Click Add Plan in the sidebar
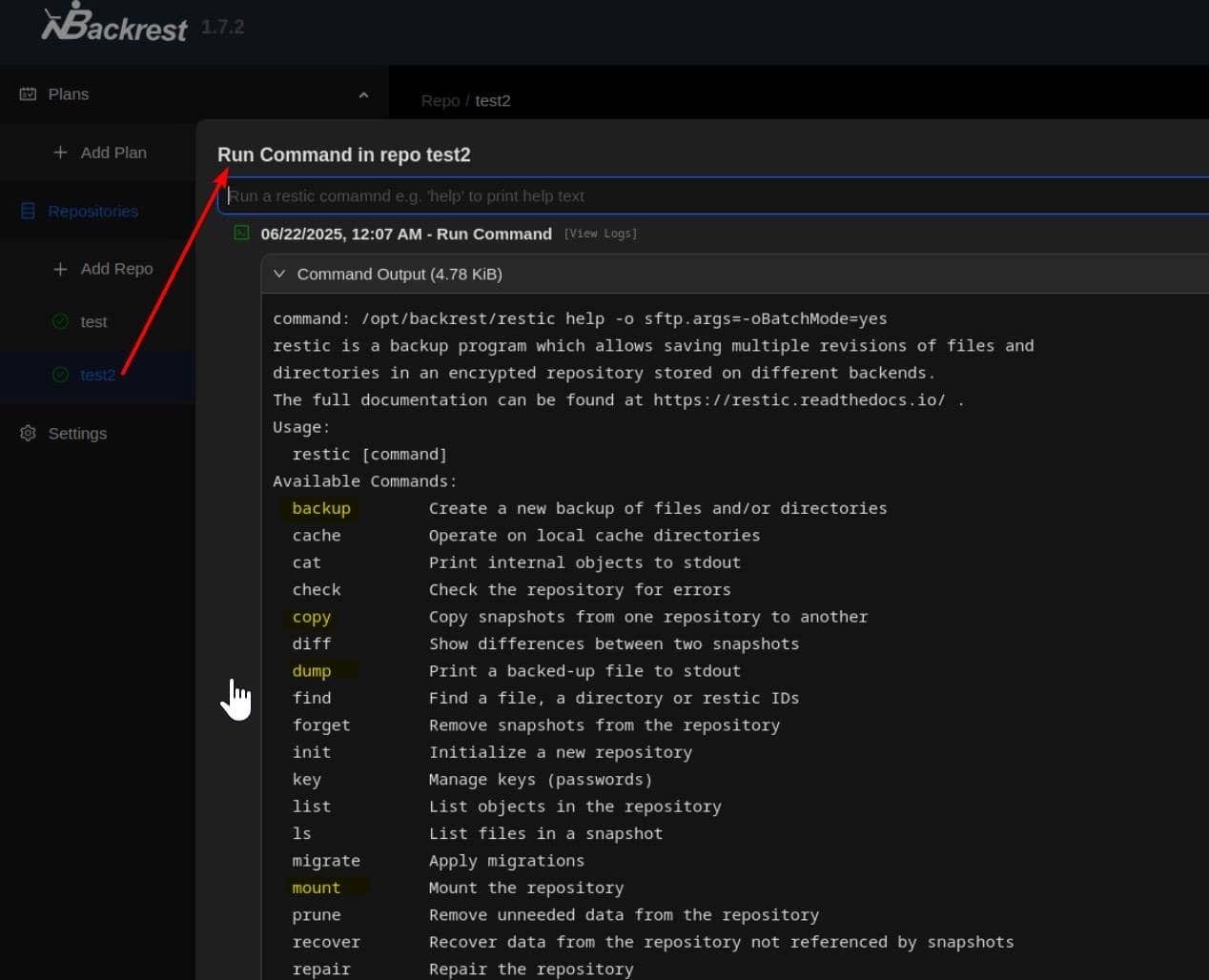This screenshot has width=1209, height=980. 113,153
